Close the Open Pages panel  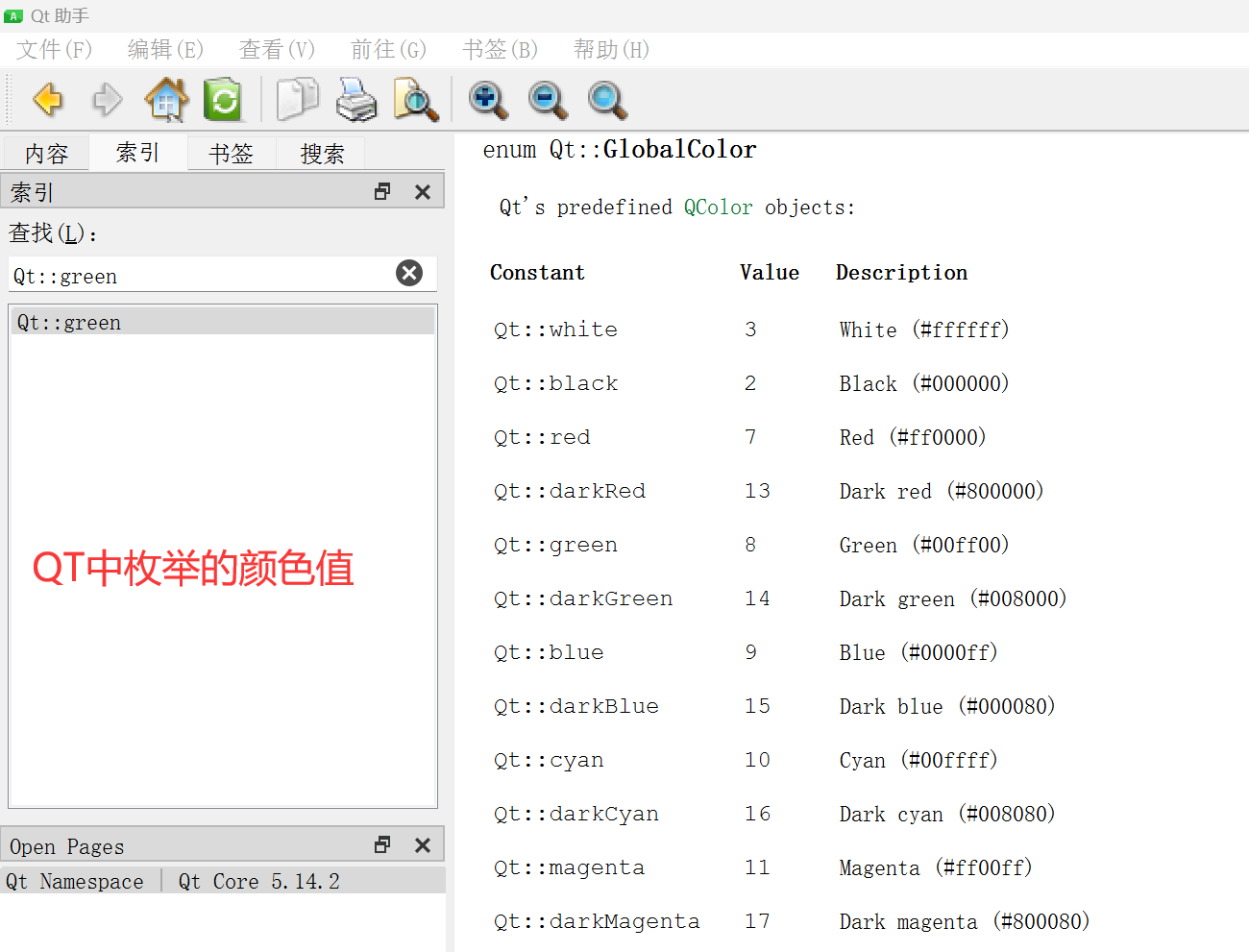tap(423, 845)
